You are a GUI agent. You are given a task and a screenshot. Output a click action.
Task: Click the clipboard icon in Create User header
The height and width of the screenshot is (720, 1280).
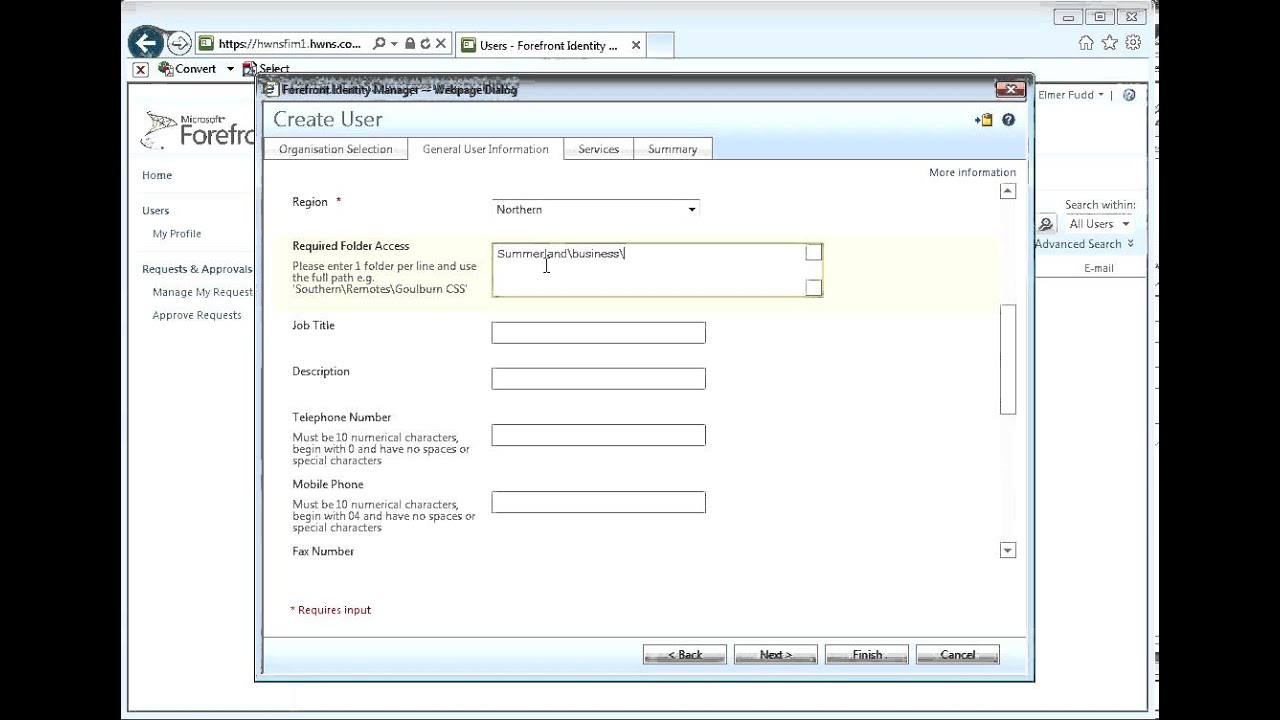tap(985, 120)
